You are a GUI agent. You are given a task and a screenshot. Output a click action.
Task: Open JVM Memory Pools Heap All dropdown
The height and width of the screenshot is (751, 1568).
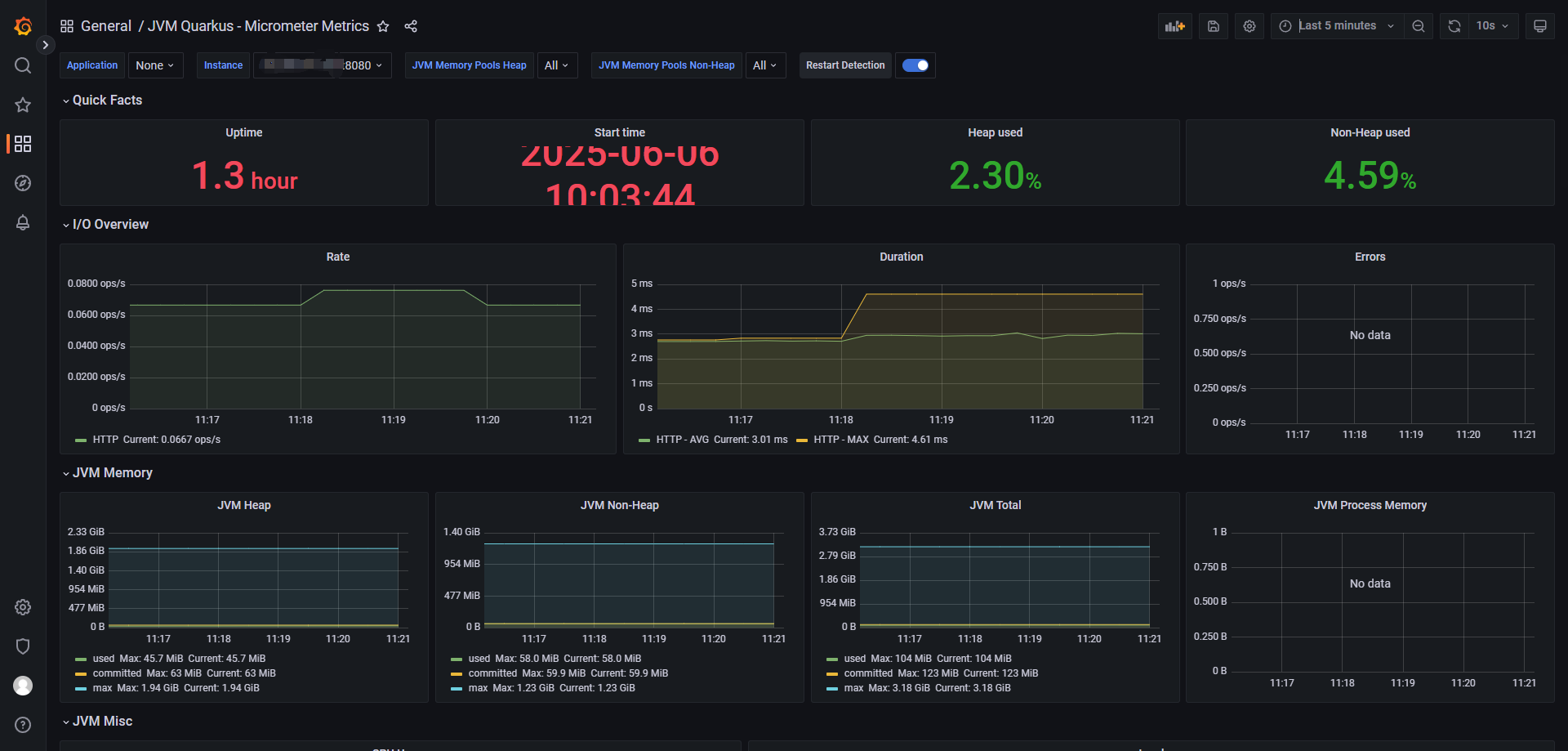coord(557,65)
